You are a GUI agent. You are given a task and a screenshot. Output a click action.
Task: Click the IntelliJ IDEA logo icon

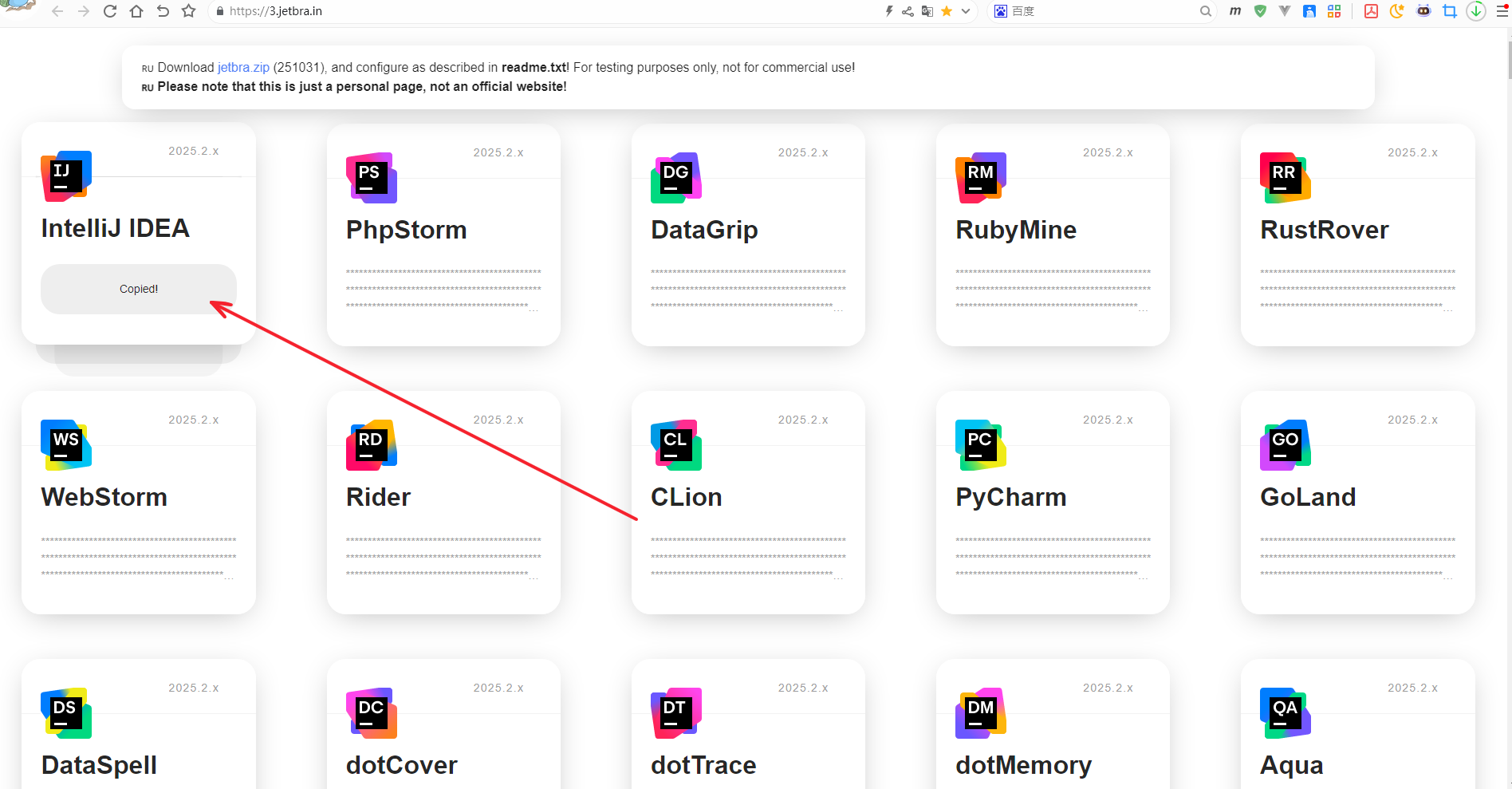pyautogui.click(x=66, y=176)
